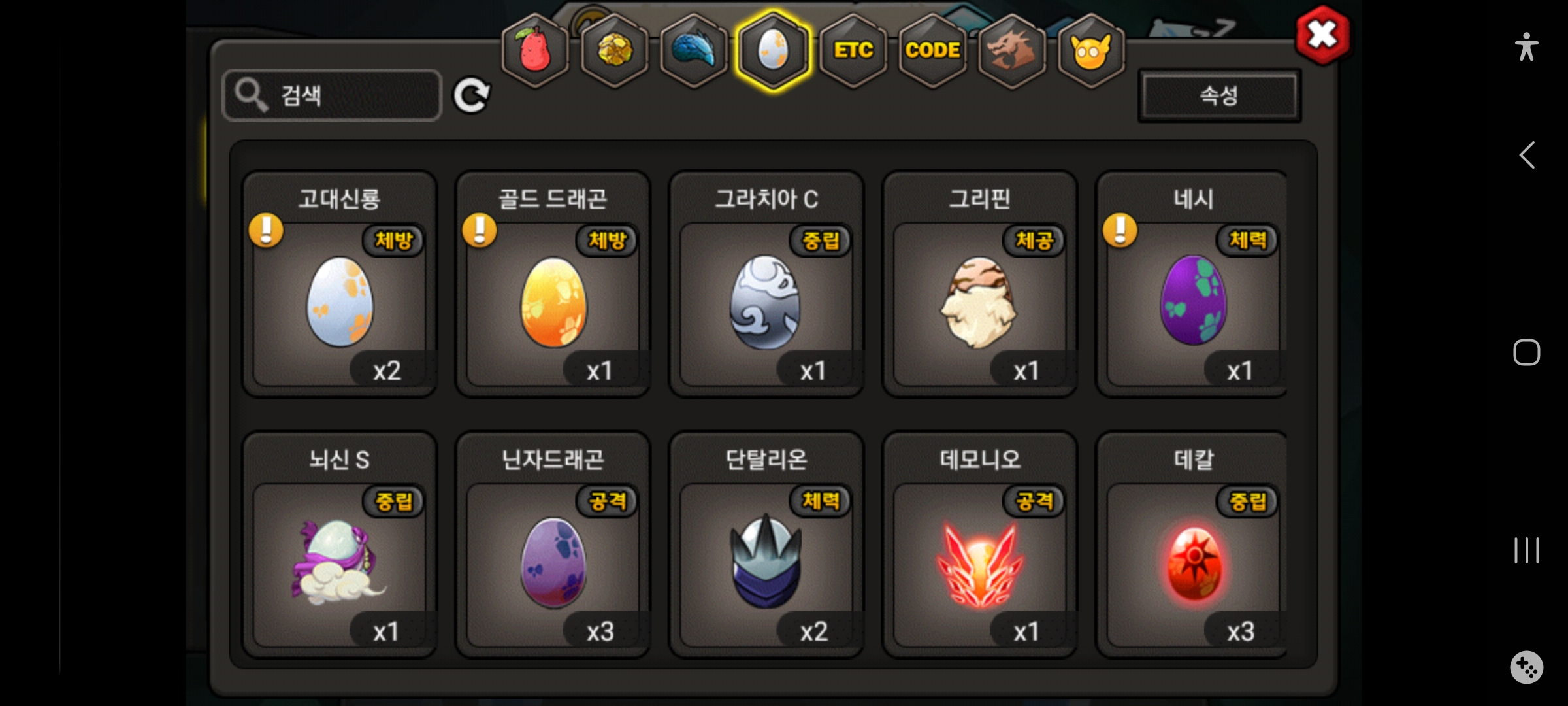Tap the accessibility person icon
The image size is (1568, 706).
[1527, 47]
